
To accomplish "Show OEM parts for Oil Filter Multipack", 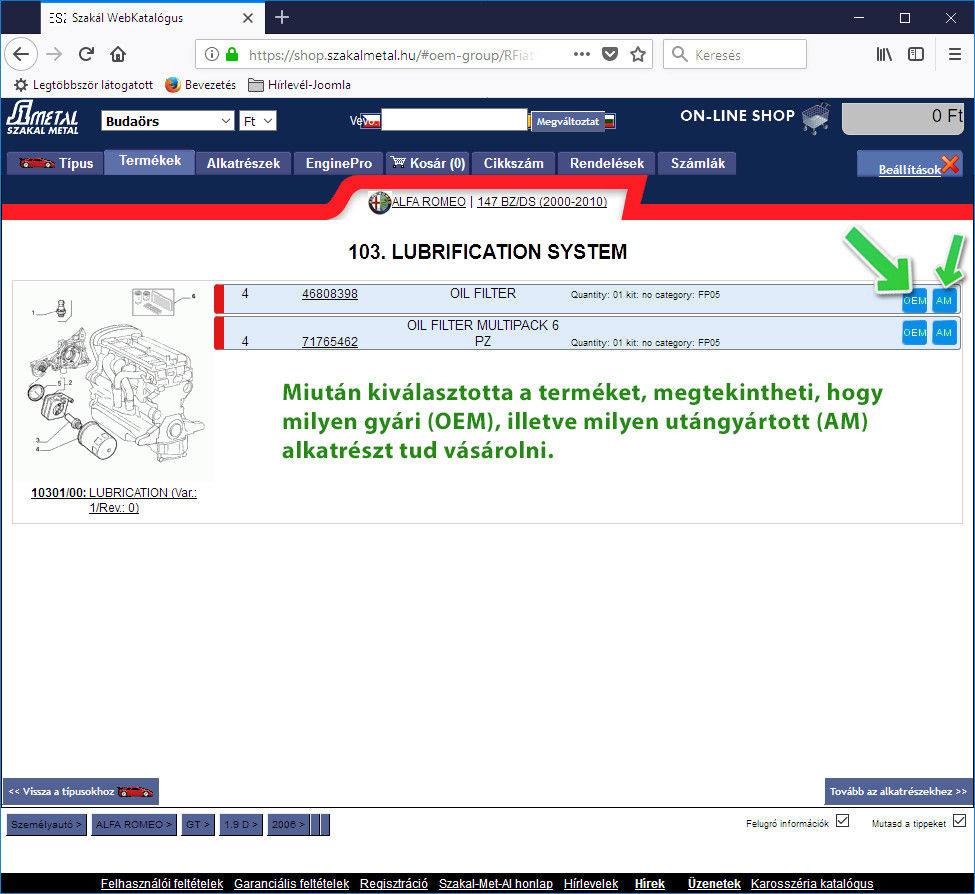I will click(x=915, y=333).
